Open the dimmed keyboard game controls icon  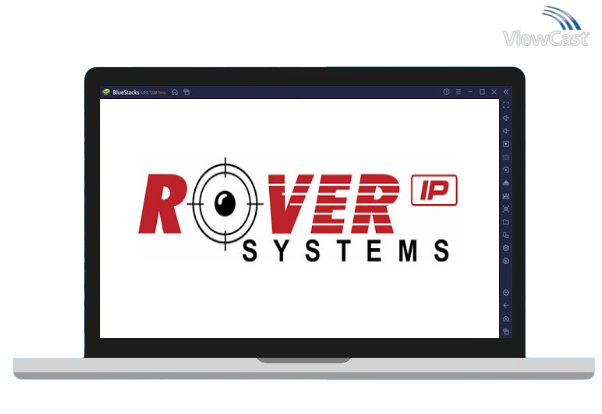(506, 157)
